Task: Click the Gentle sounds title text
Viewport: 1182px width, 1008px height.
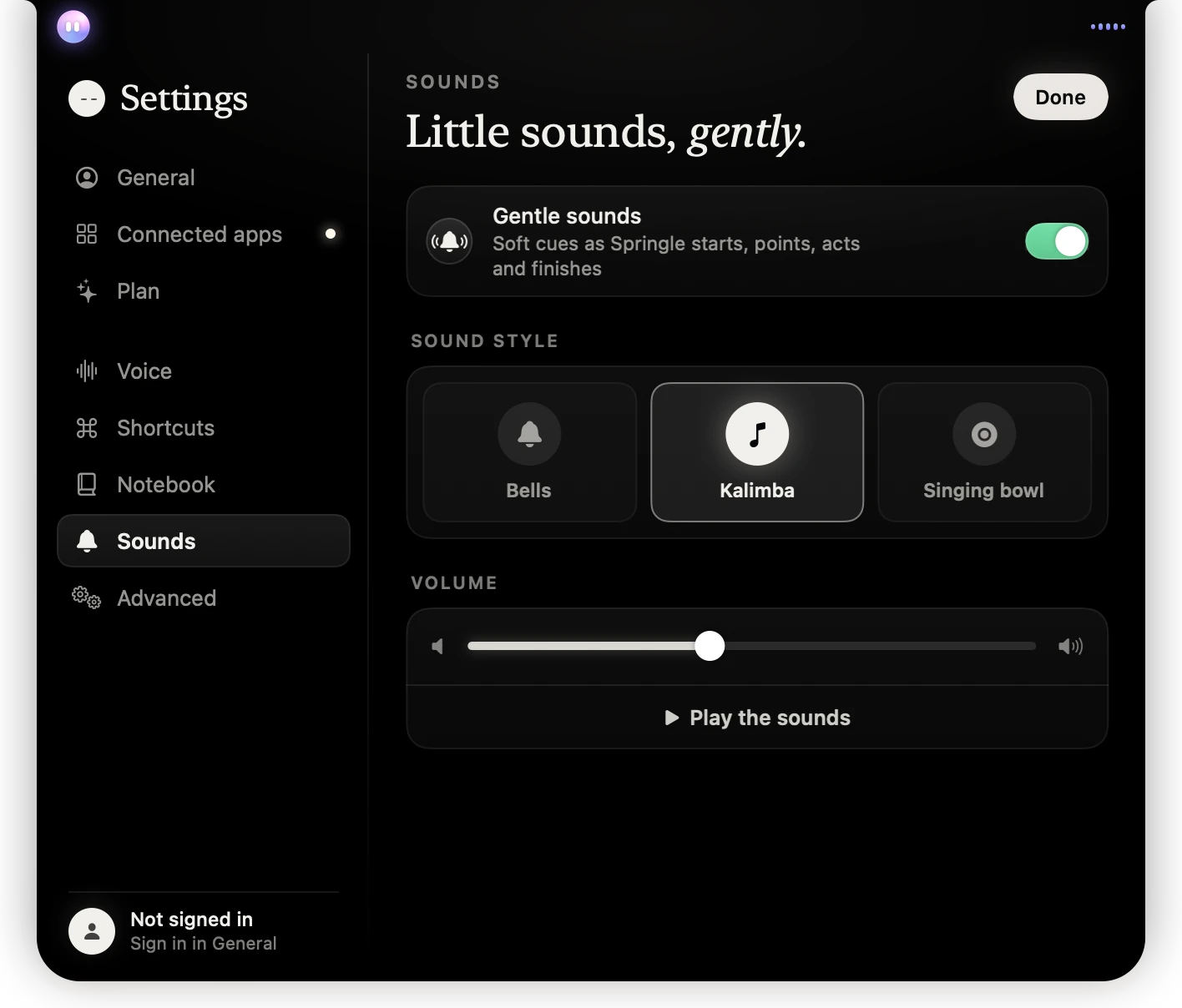Action: click(x=567, y=216)
